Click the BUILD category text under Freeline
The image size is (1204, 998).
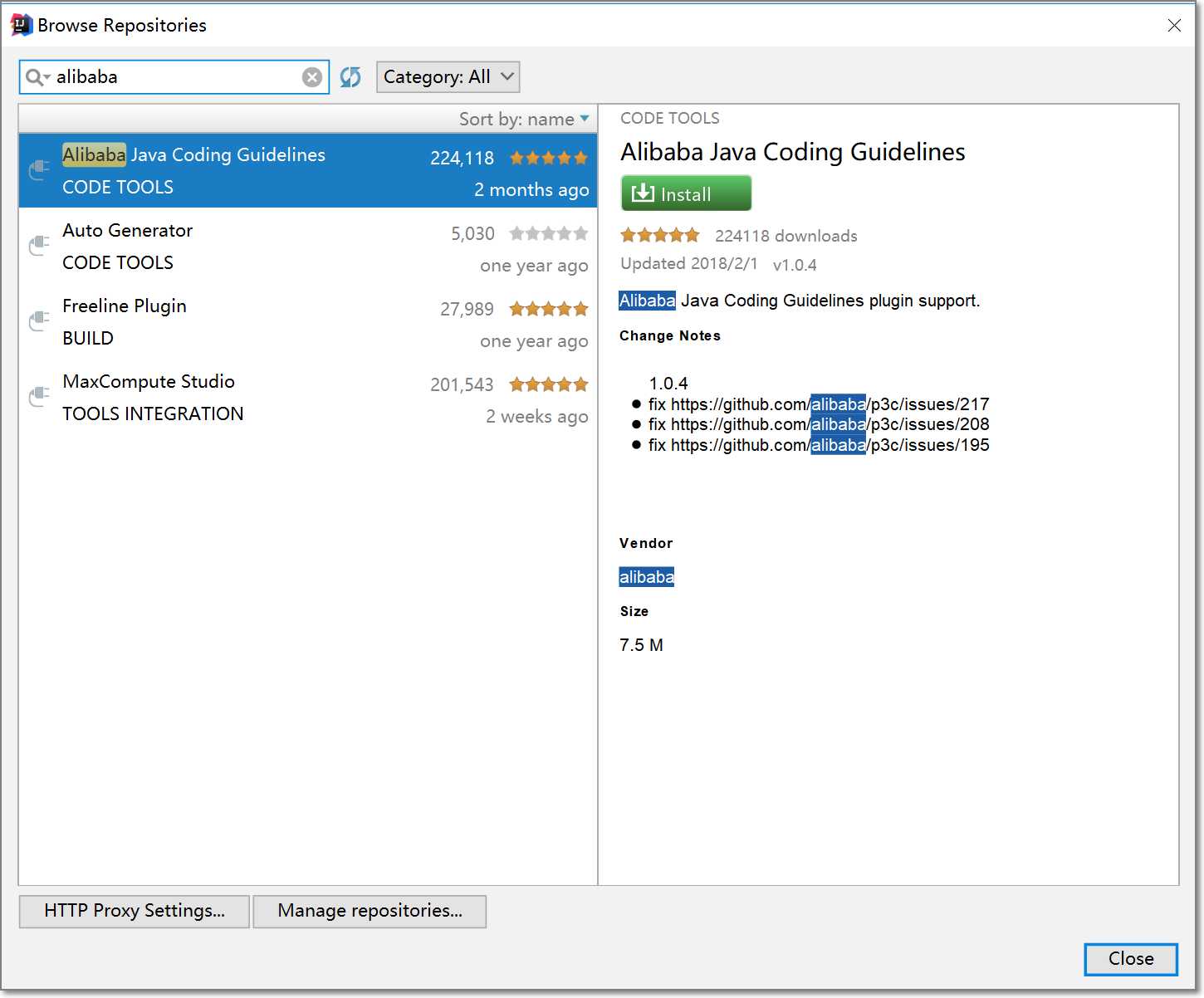(88, 338)
